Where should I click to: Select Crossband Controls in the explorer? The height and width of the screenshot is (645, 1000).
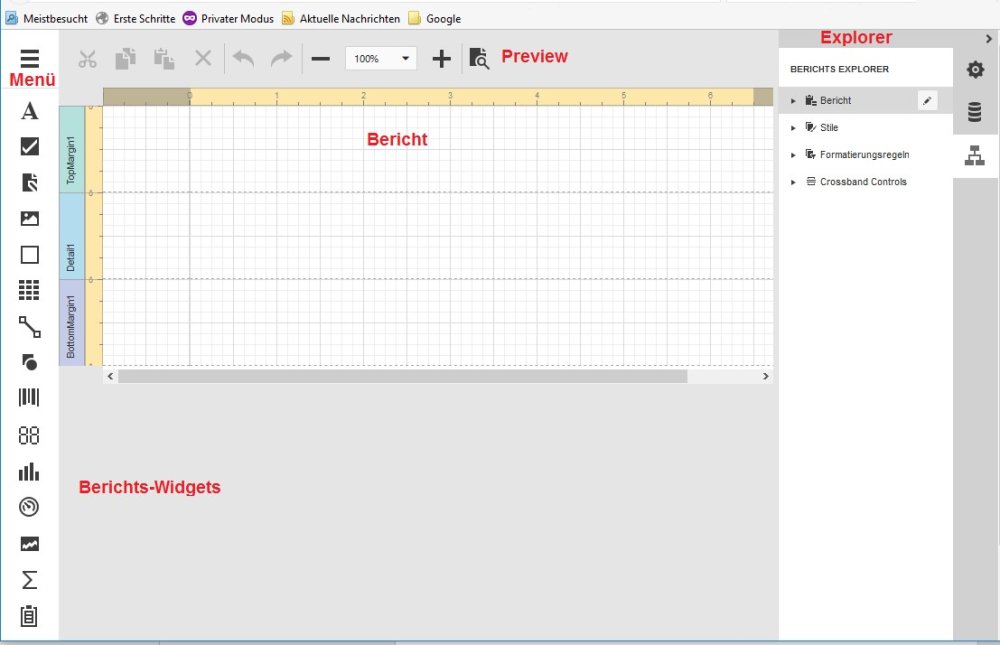coord(863,182)
